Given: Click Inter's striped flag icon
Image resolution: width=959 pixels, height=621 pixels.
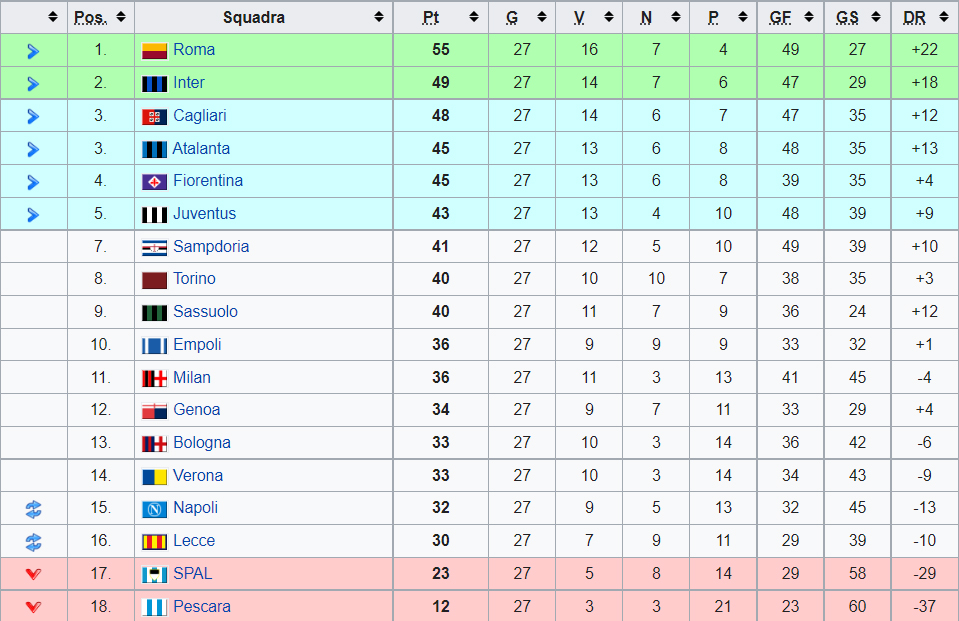Looking at the screenshot, I should 154,83.
